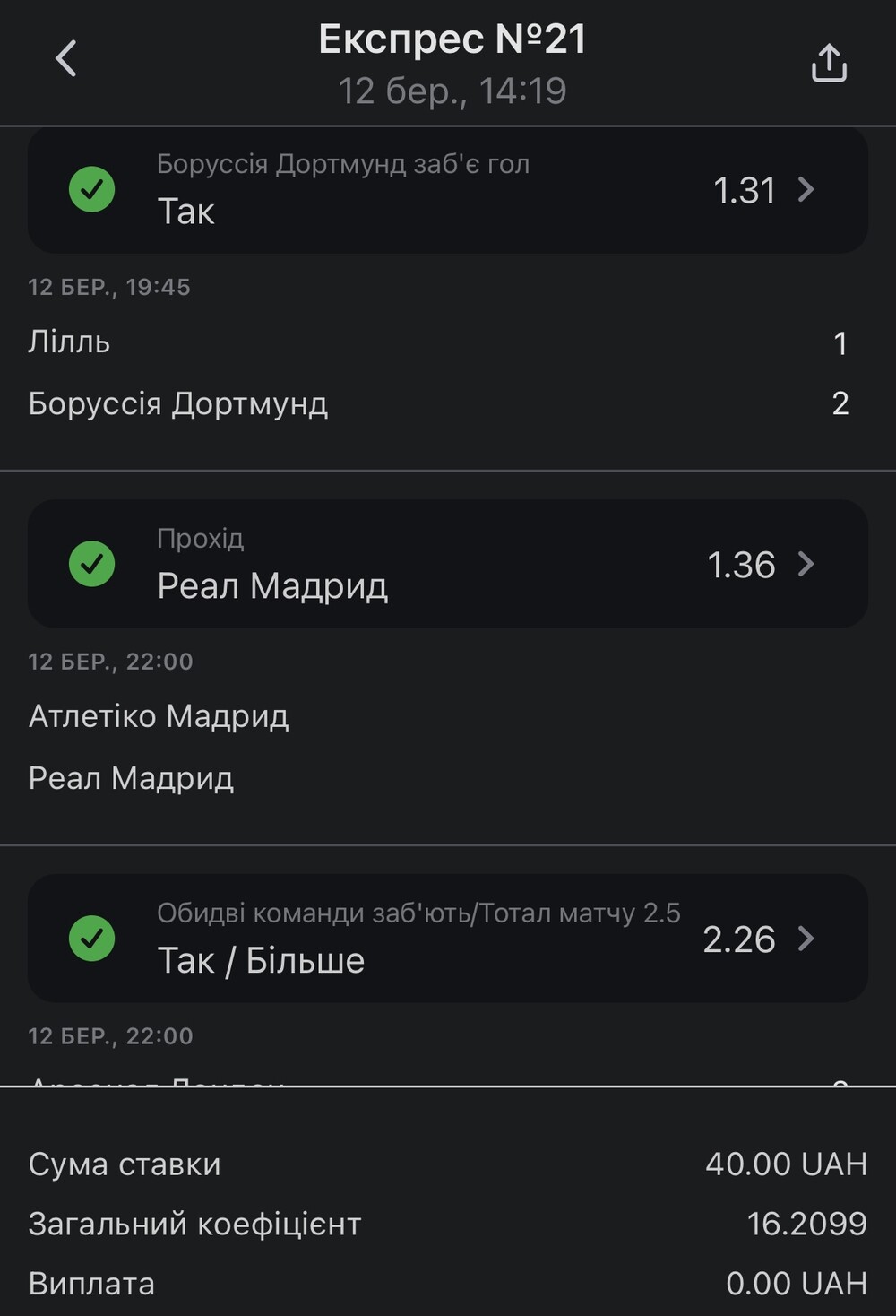Select the Боруссія Дортмунд team row

tap(439, 403)
